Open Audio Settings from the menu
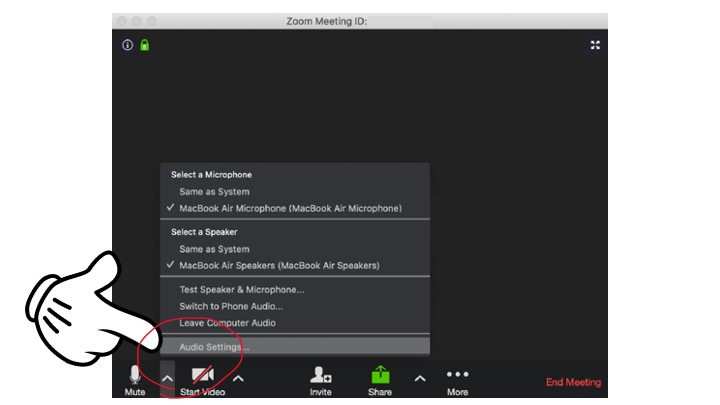 (214, 347)
